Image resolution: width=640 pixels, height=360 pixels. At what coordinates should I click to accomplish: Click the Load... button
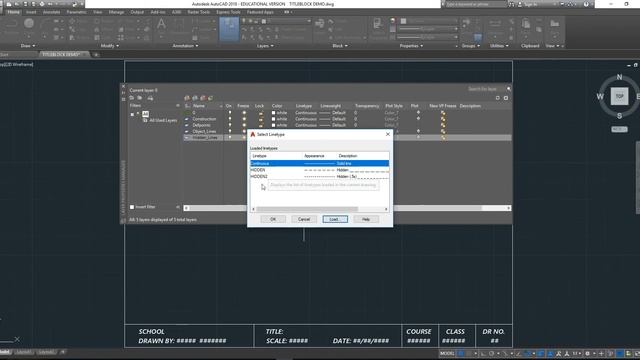[335, 219]
